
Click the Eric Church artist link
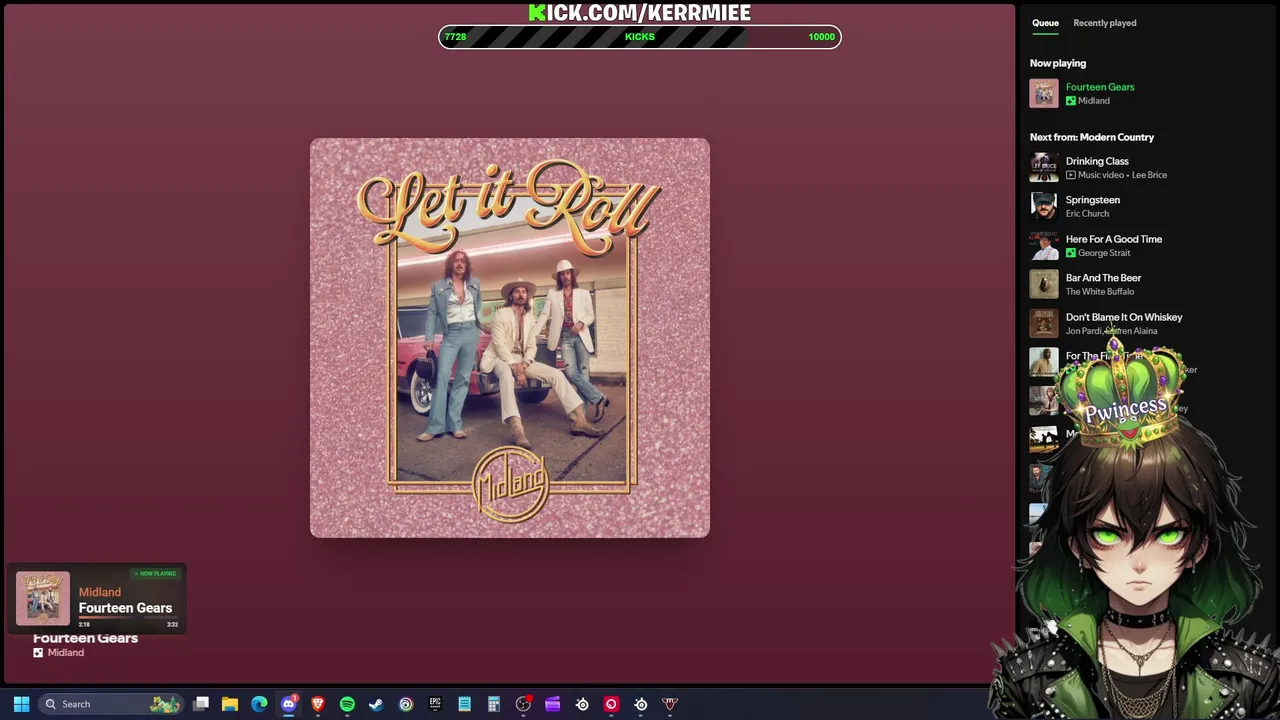[x=1087, y=214]
